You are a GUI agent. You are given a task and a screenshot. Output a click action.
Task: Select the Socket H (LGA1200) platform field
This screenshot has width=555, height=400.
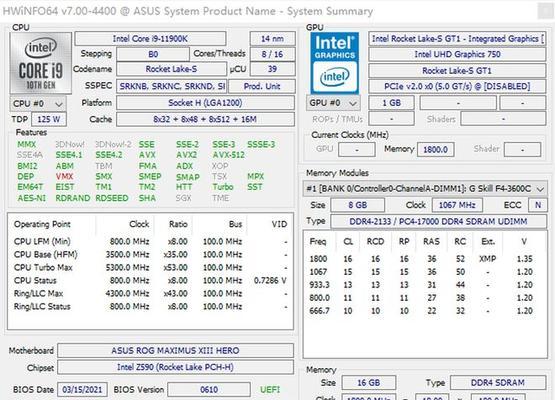pos(205,103)
